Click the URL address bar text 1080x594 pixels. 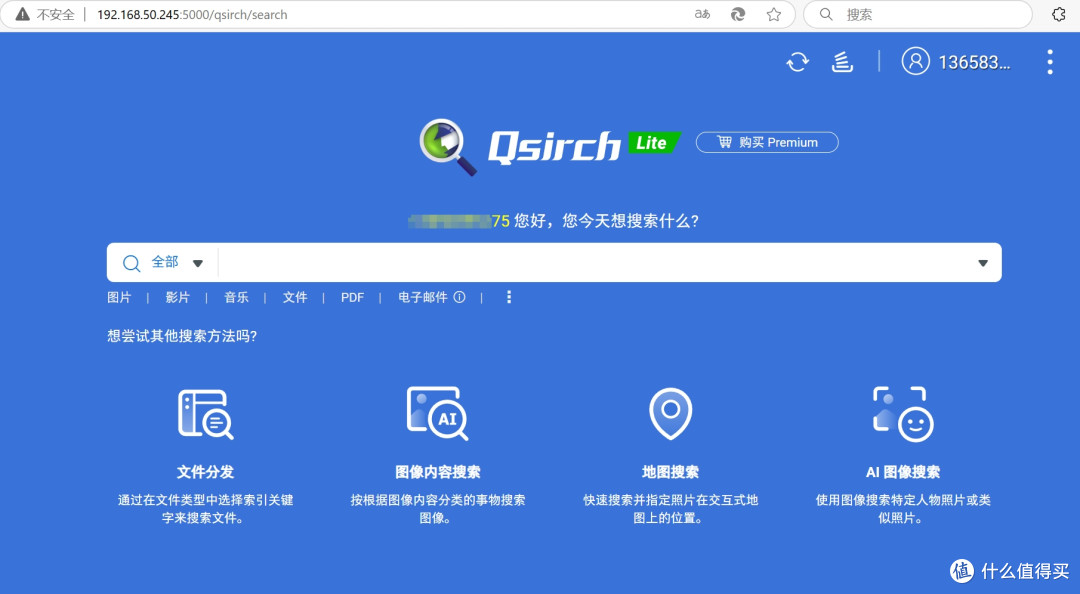pos(192,14)
